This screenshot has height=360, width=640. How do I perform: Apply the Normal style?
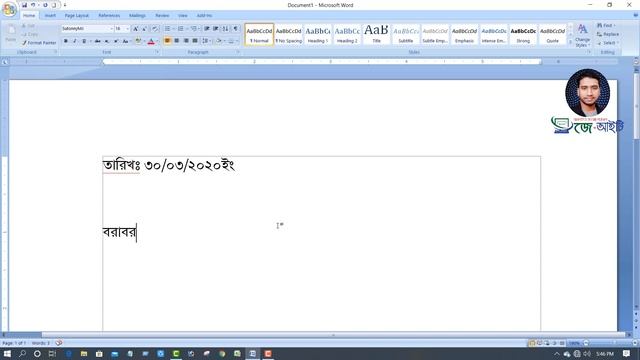(259, 34)
